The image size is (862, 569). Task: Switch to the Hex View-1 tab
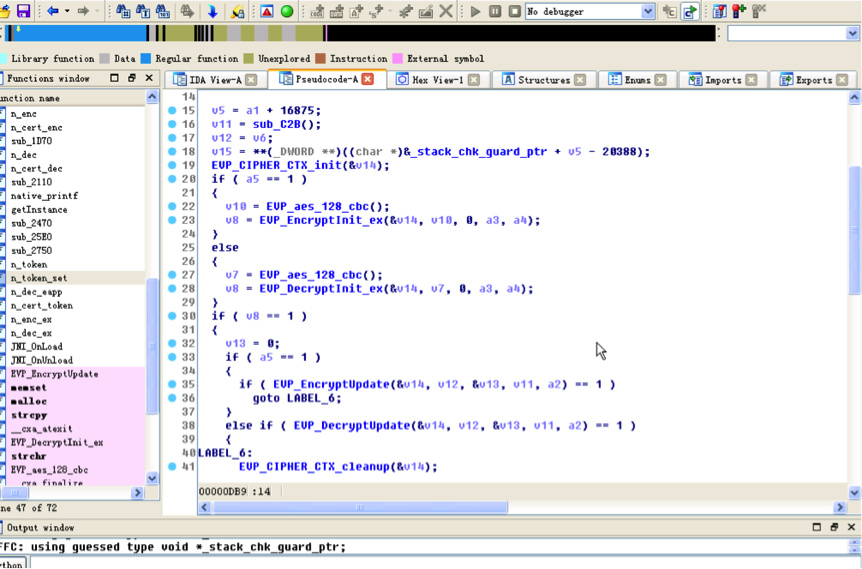click(437, 79)
